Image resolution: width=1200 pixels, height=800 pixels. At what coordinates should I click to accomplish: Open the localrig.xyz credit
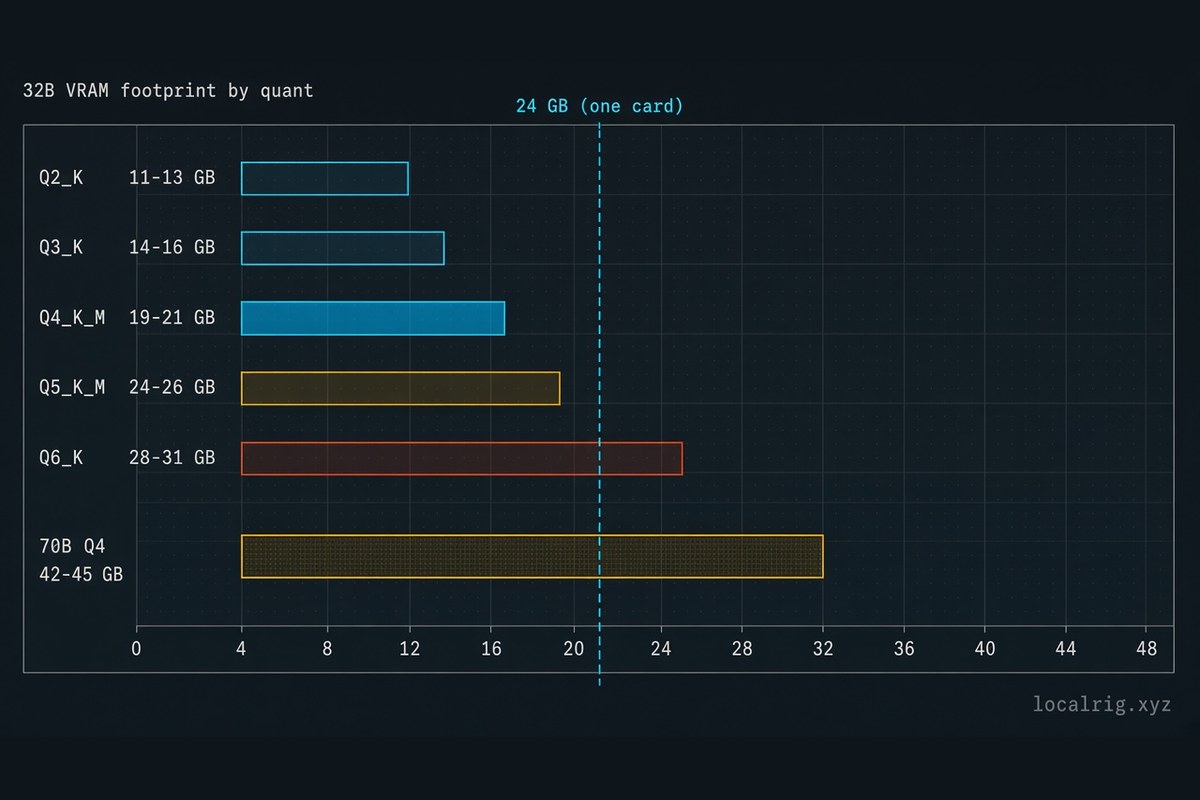pos(1102,706)
